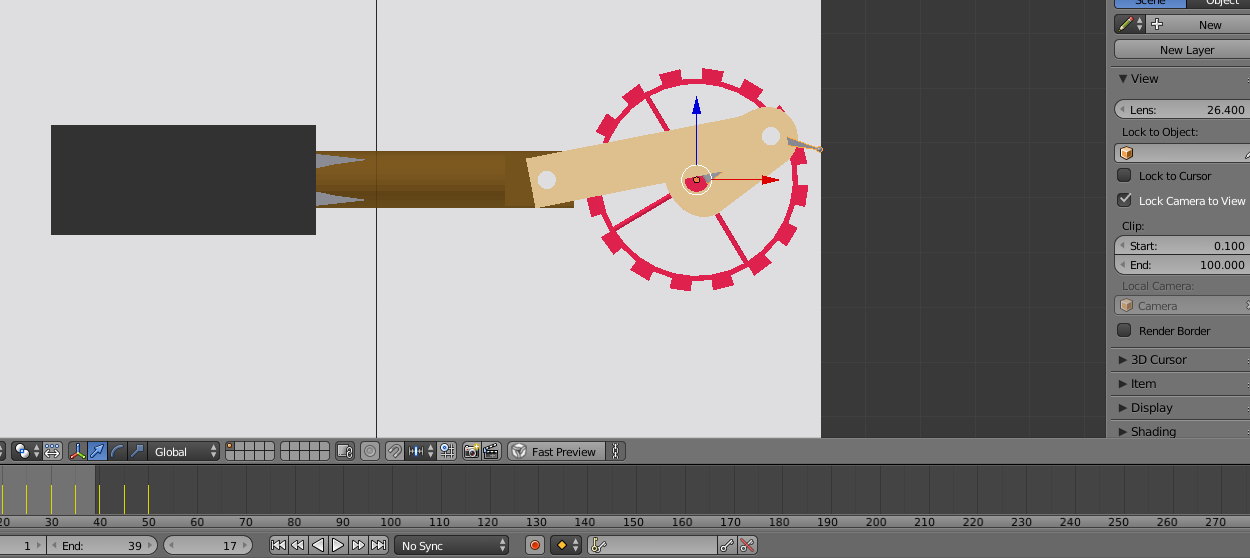This screenshot has width=1250, height=558.
Task: Click the snap magnet icon
Action: (395, 452)
